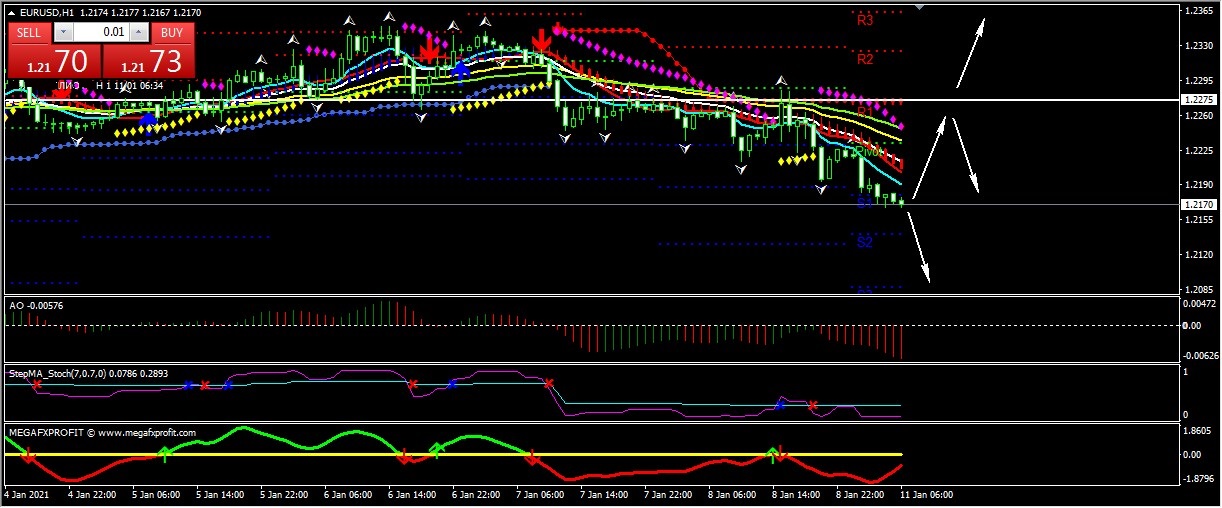Click the StepMA_Stoch indicator label

click(88, 373)
